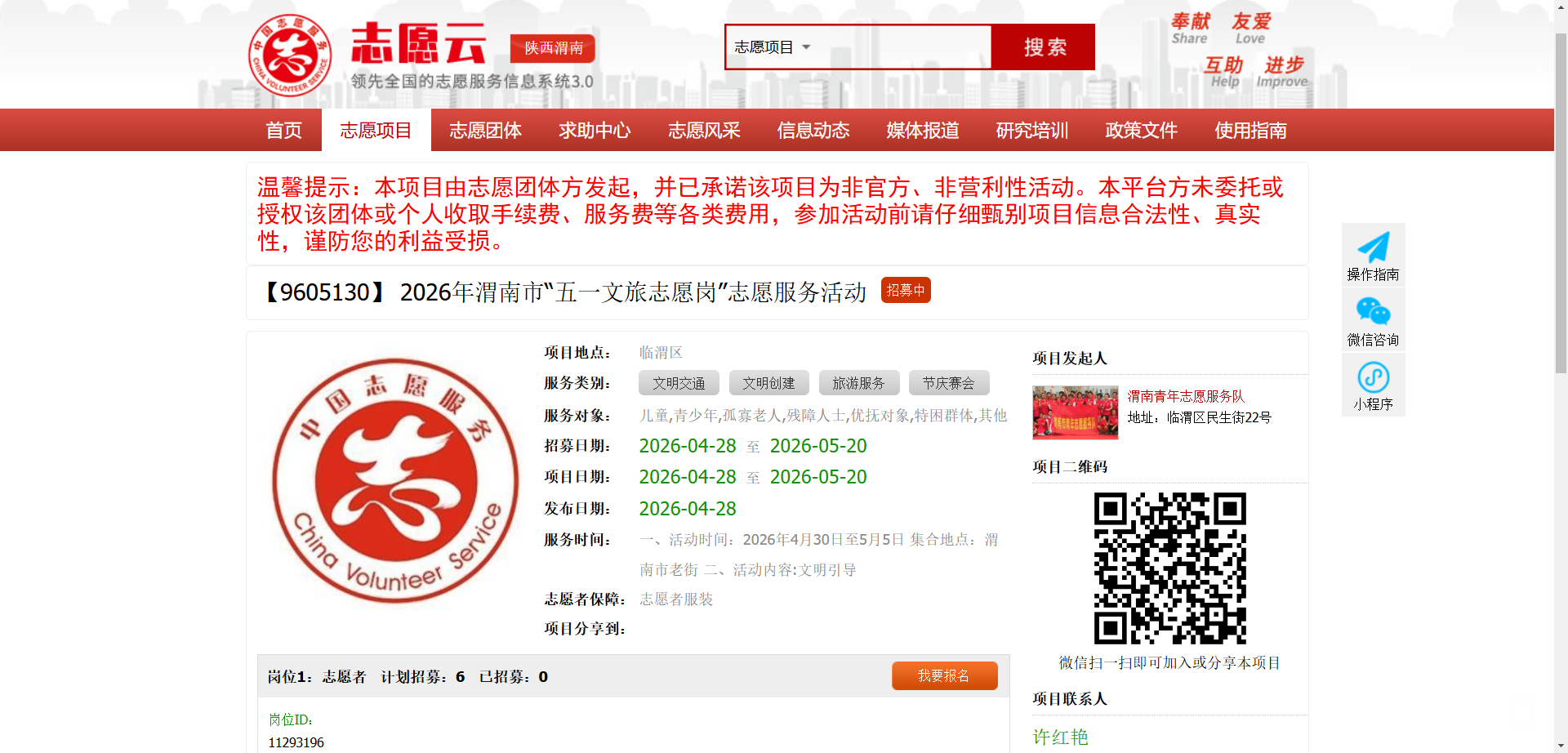Open the 求助中心 navigation tab

tap(595, 130)
